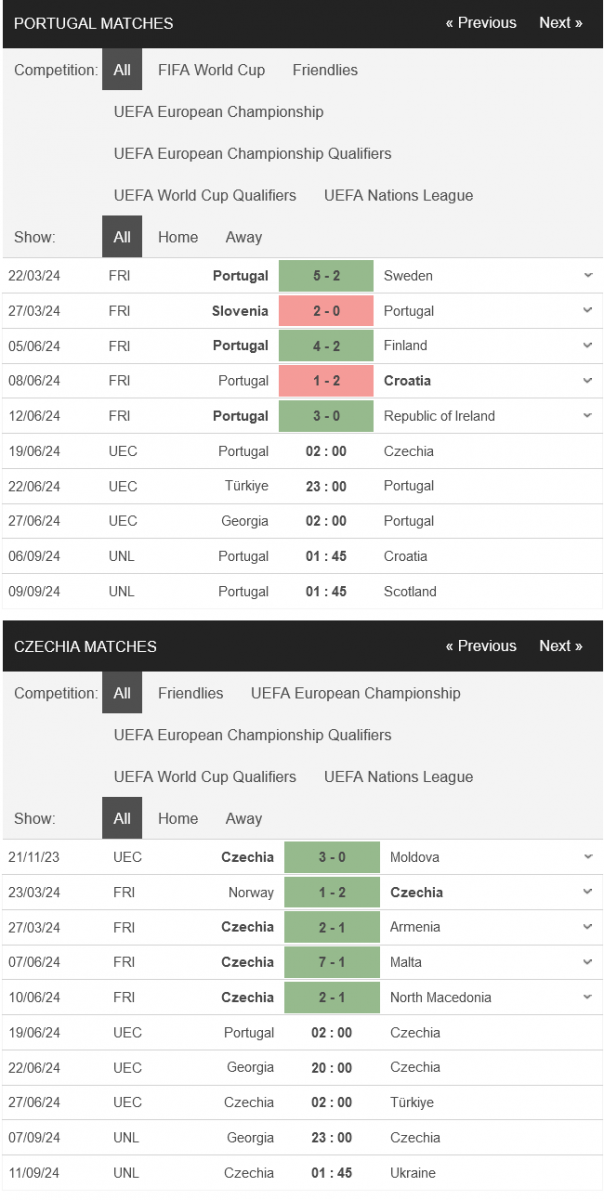Open details chevron for Portugal vs Finland
This screenshot has height=1200, width=604.
pyautogui.click(x=588, y=345)
